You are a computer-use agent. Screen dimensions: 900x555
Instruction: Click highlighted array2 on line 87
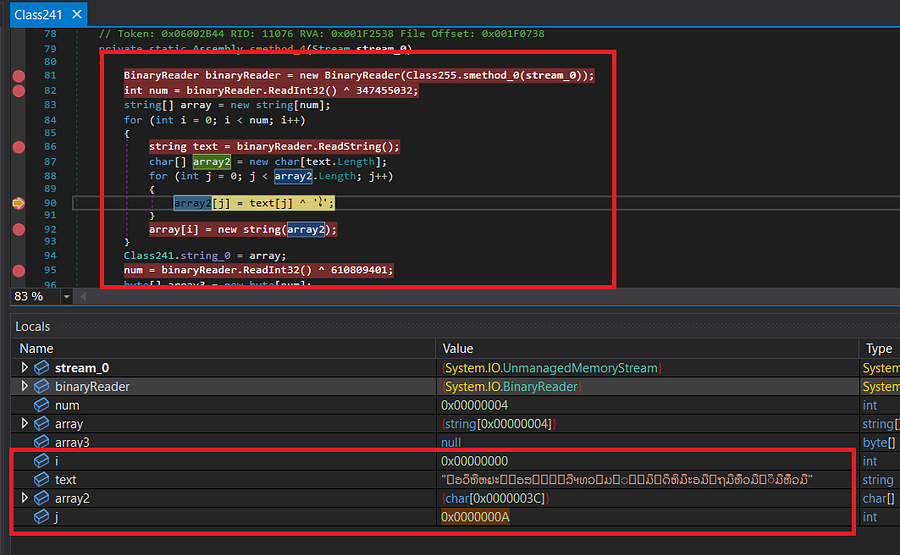[x=212, y=162]
